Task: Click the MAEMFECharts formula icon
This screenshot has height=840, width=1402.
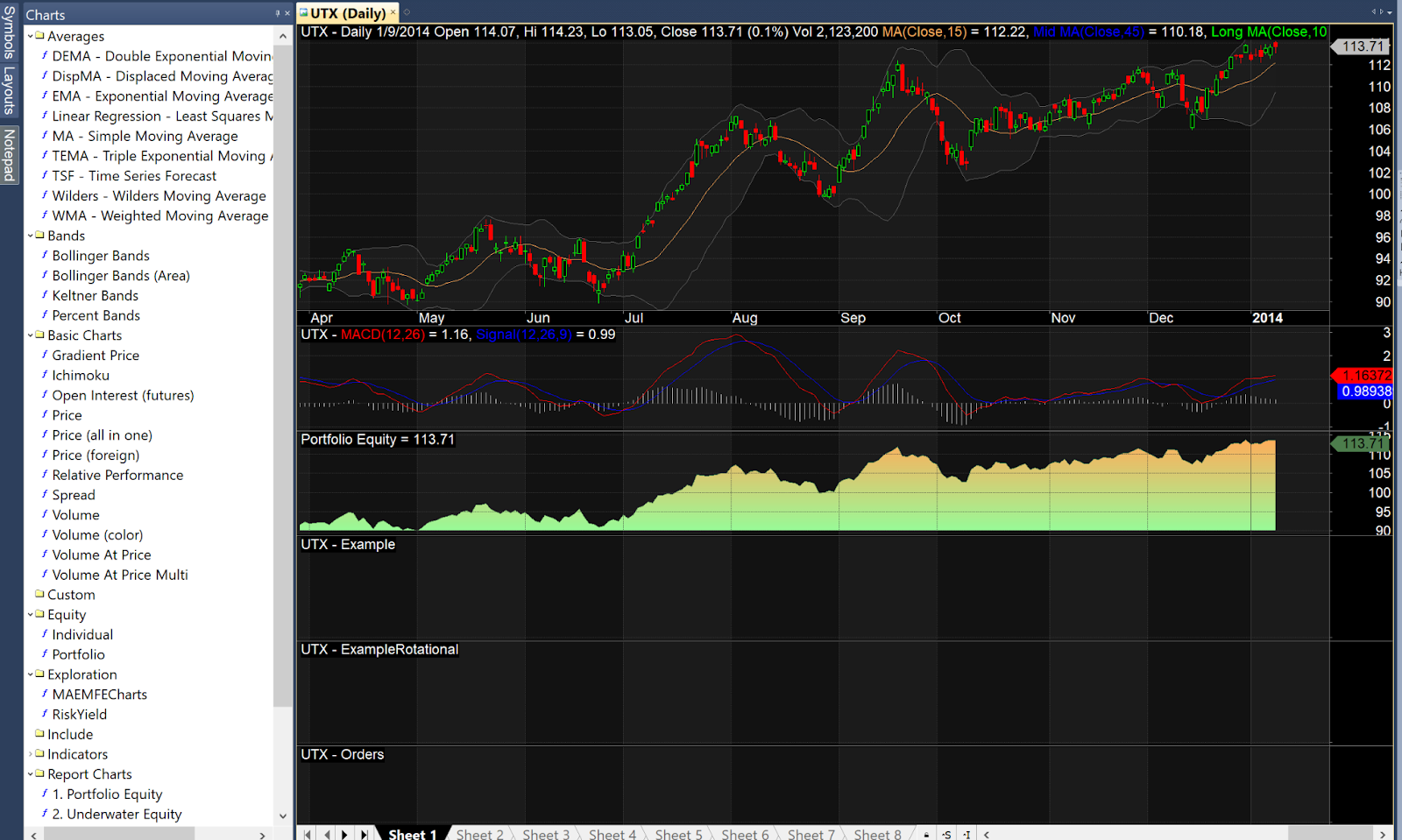Action: coord(45,694)
